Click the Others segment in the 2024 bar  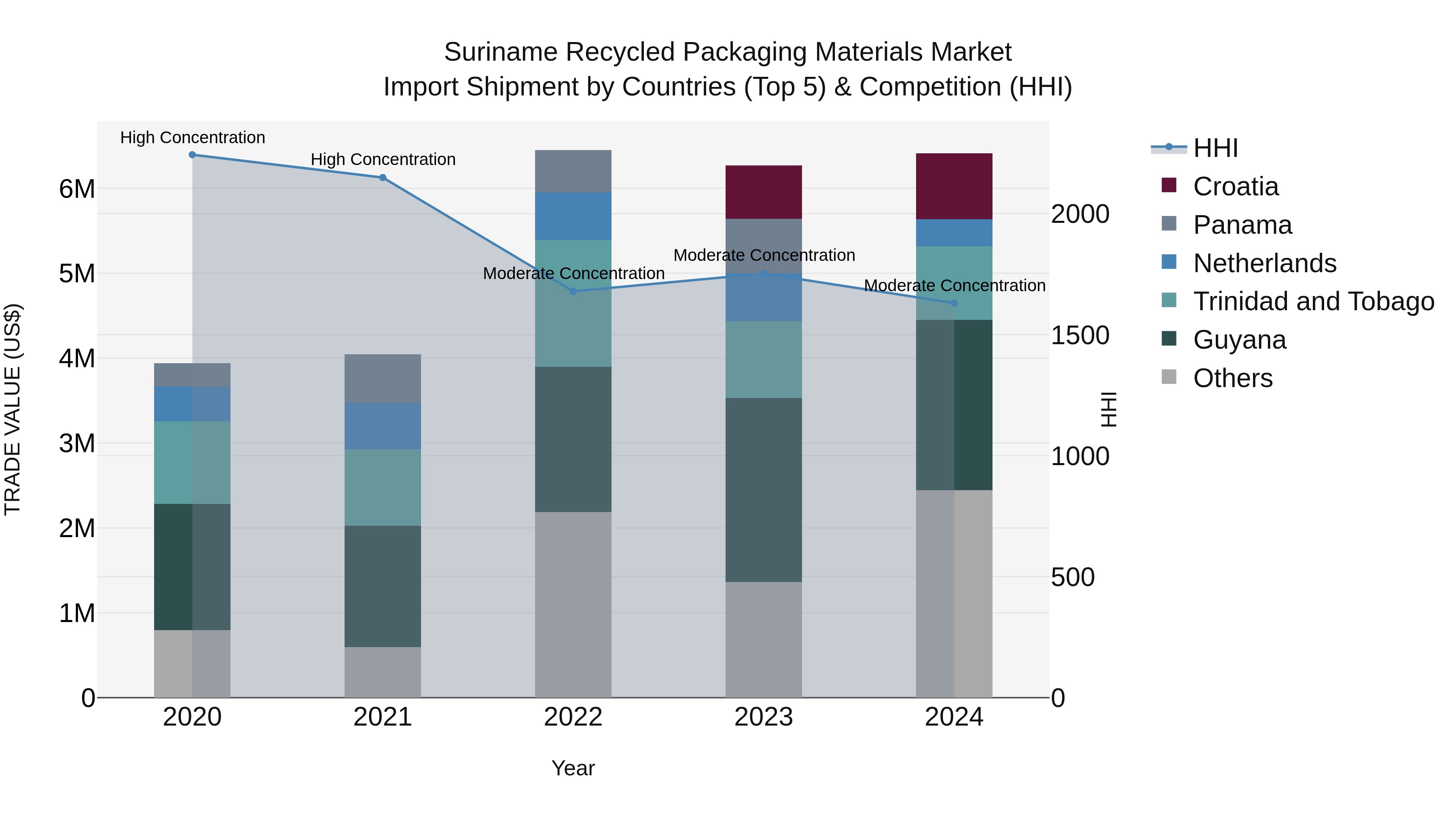(954, 594)
